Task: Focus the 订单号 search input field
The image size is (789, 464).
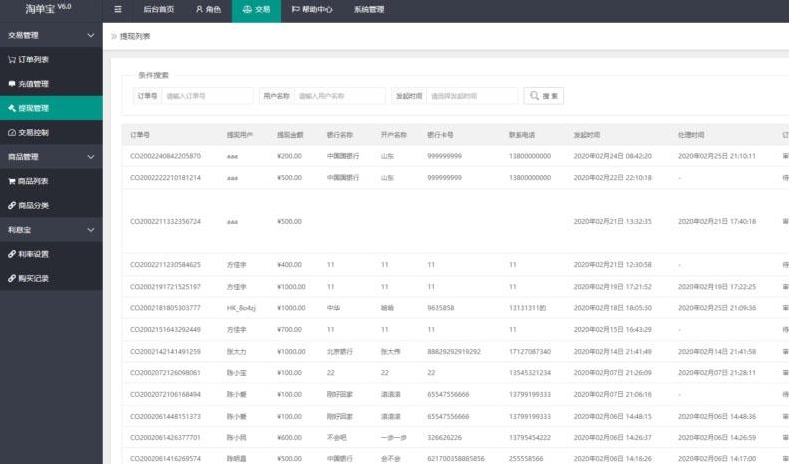Action: (207, 96)
